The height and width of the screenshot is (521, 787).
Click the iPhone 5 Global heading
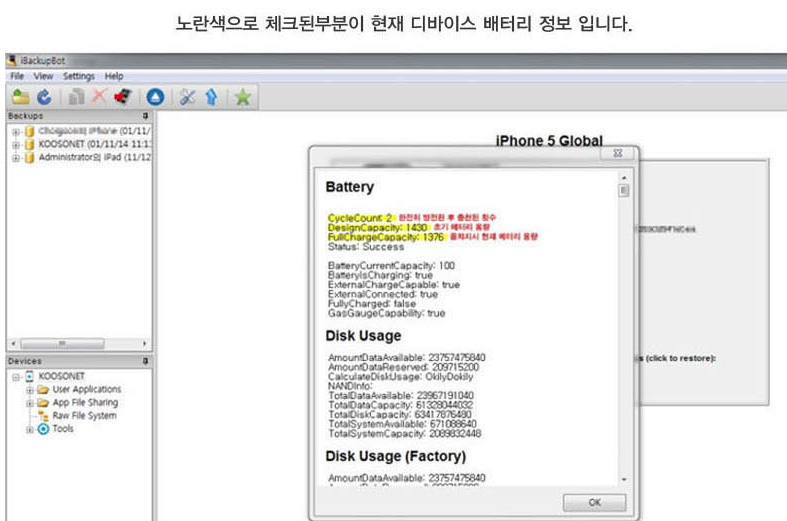(549, 141)
